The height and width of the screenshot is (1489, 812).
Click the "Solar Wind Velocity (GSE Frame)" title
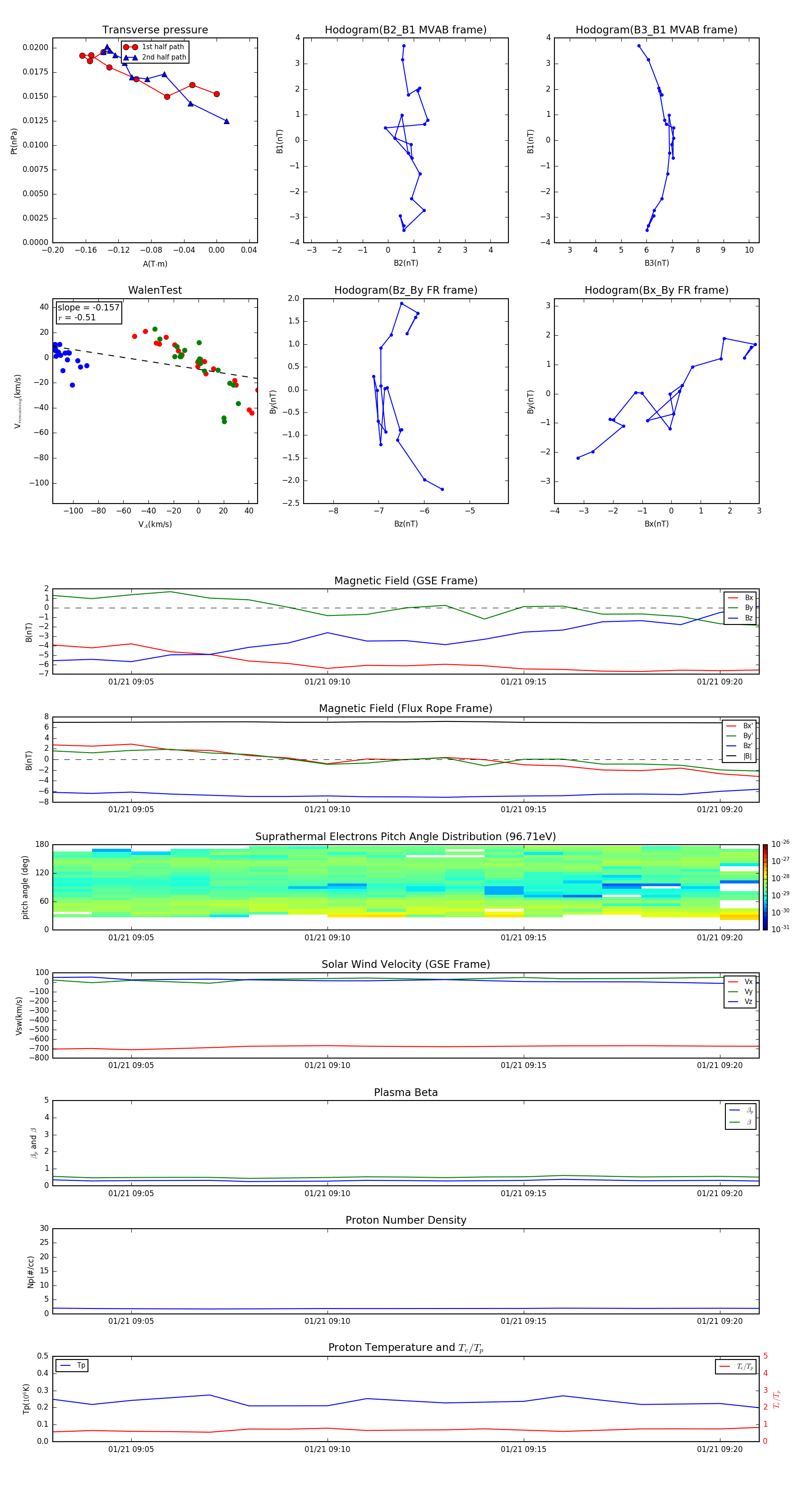pos(406,965)
